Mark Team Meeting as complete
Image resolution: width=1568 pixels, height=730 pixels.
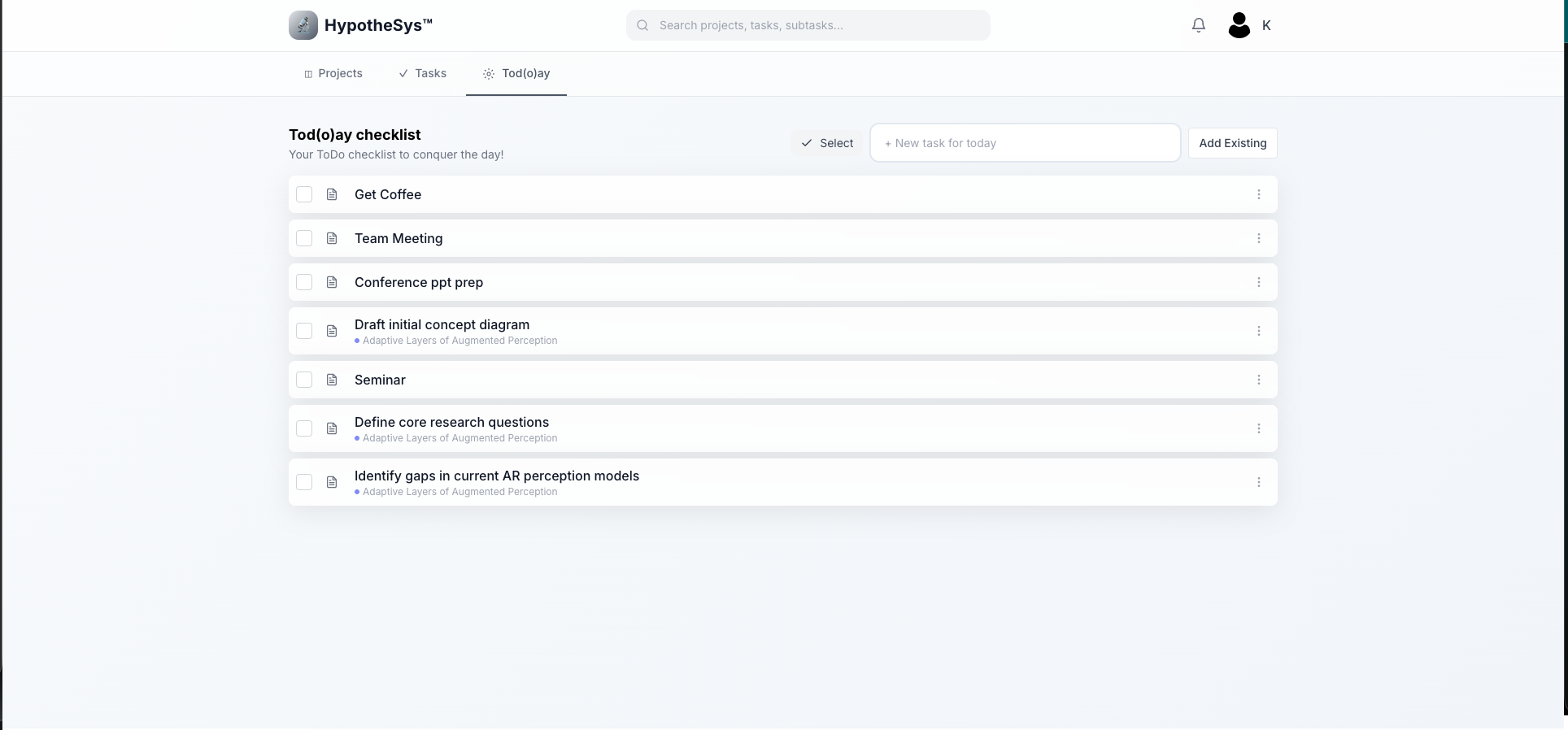click(x=304, y=238)
